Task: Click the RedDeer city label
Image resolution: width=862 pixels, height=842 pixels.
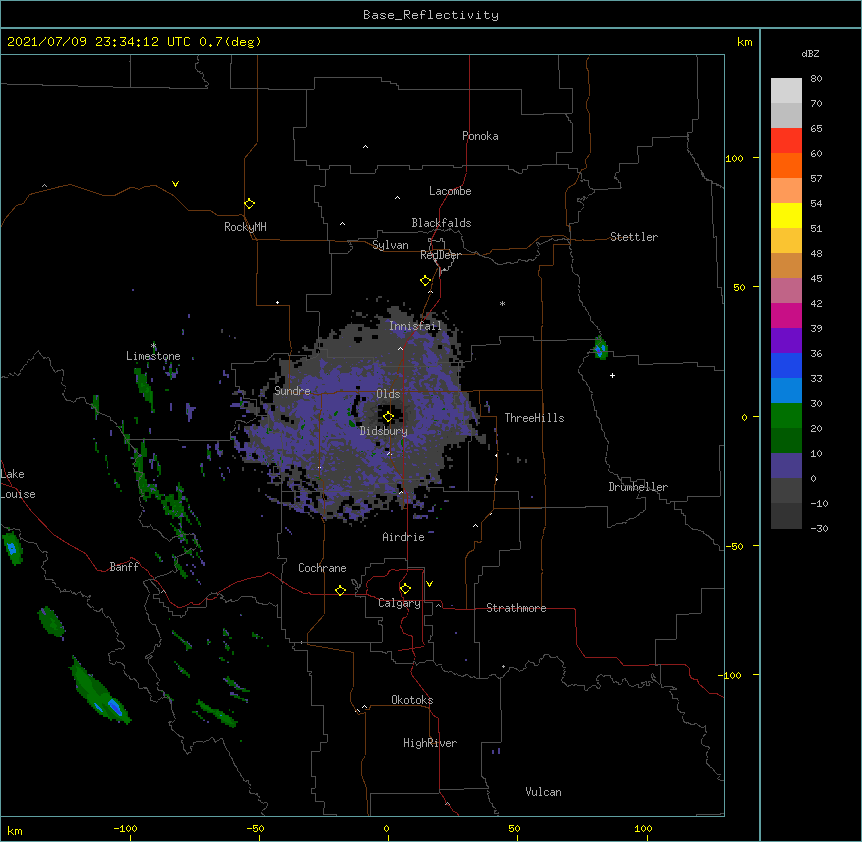Action: point(440,255)
